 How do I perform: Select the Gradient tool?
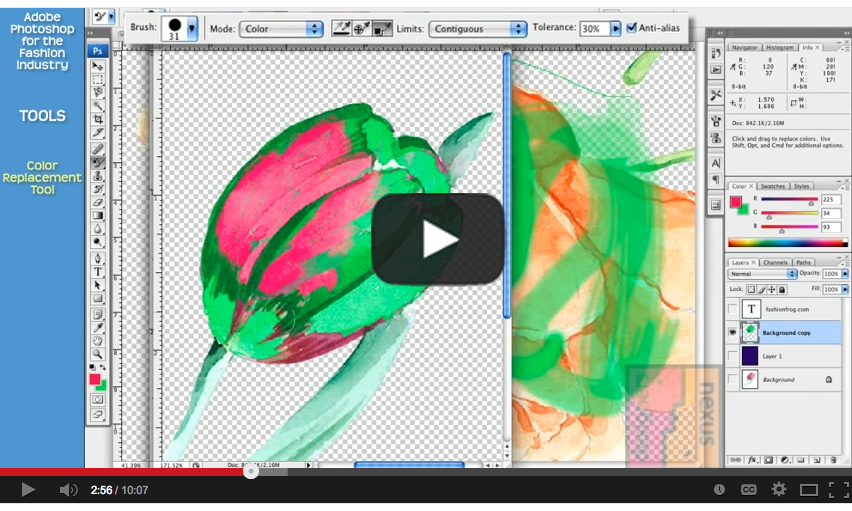coord(98,216)
